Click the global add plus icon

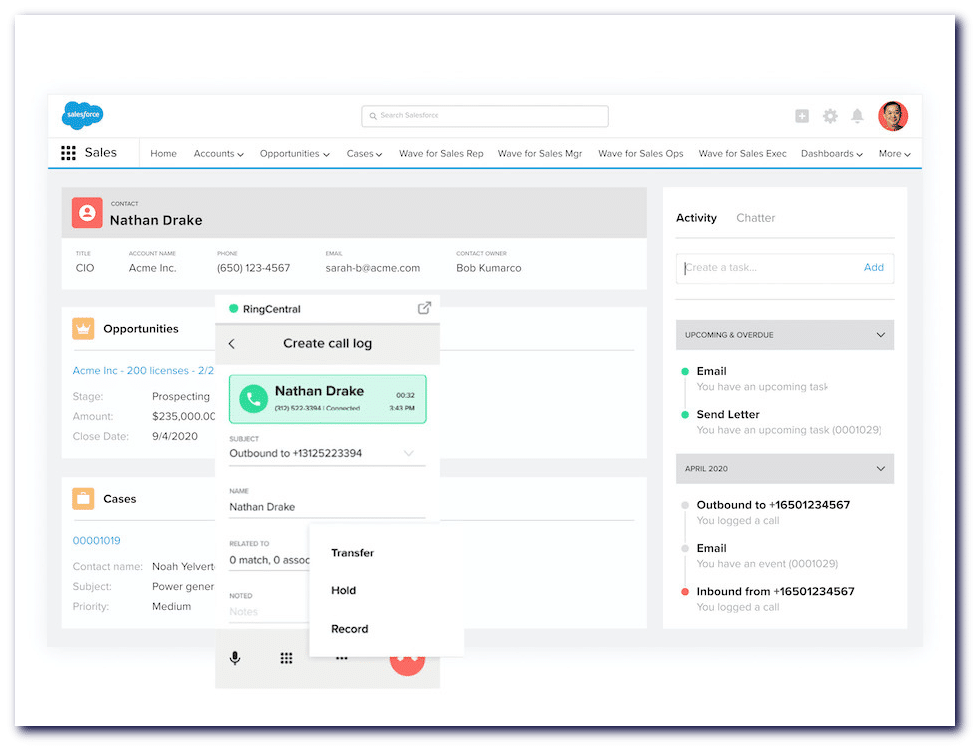802,116
